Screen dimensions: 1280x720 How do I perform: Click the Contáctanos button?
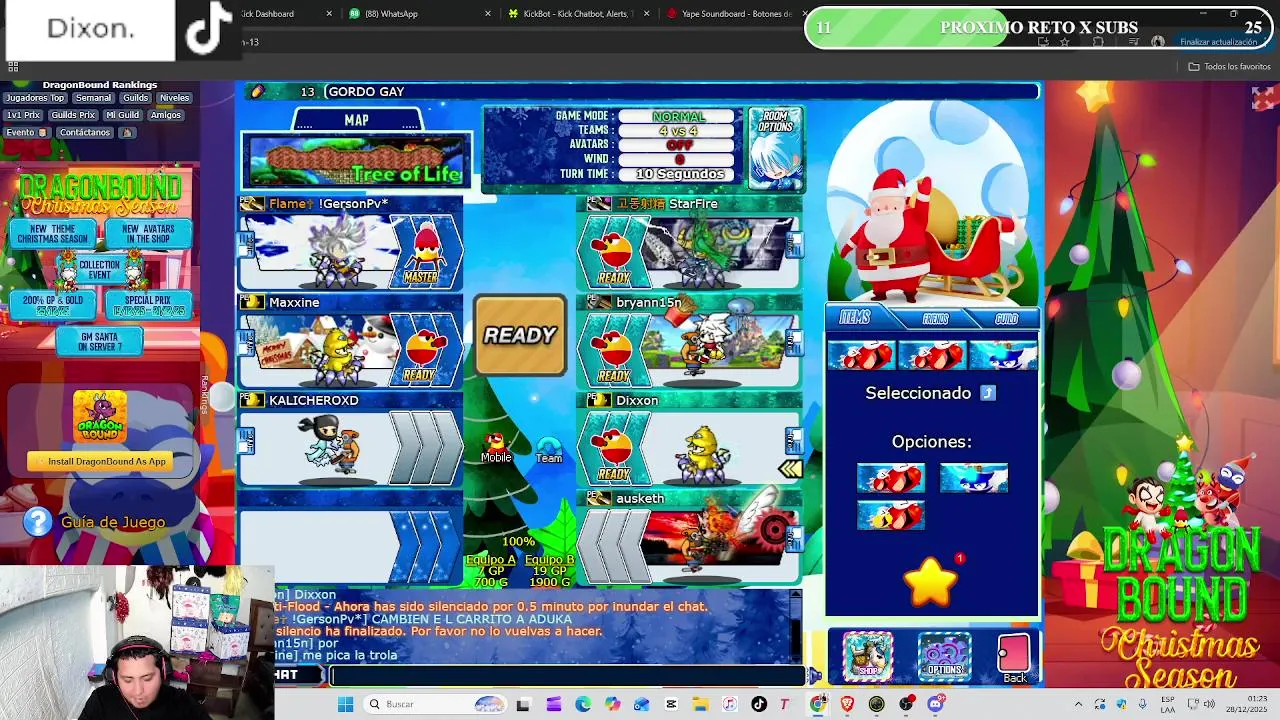(x=86, y=132)
